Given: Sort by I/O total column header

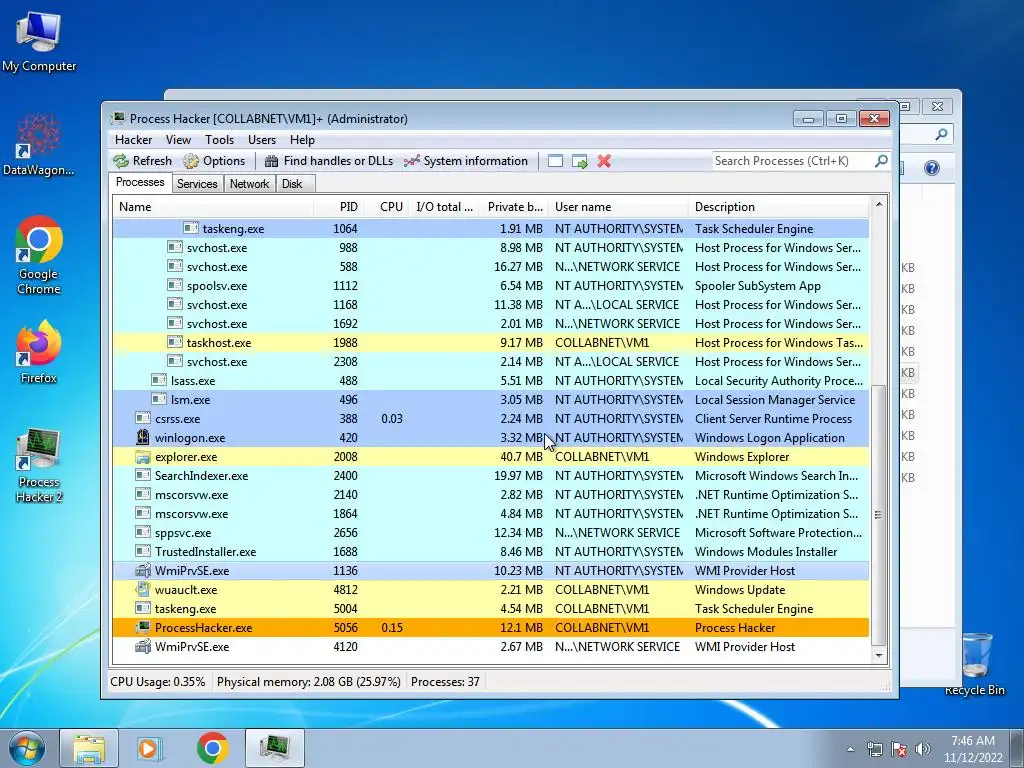Looking at the screenshot, I should [x=445, y=207].
